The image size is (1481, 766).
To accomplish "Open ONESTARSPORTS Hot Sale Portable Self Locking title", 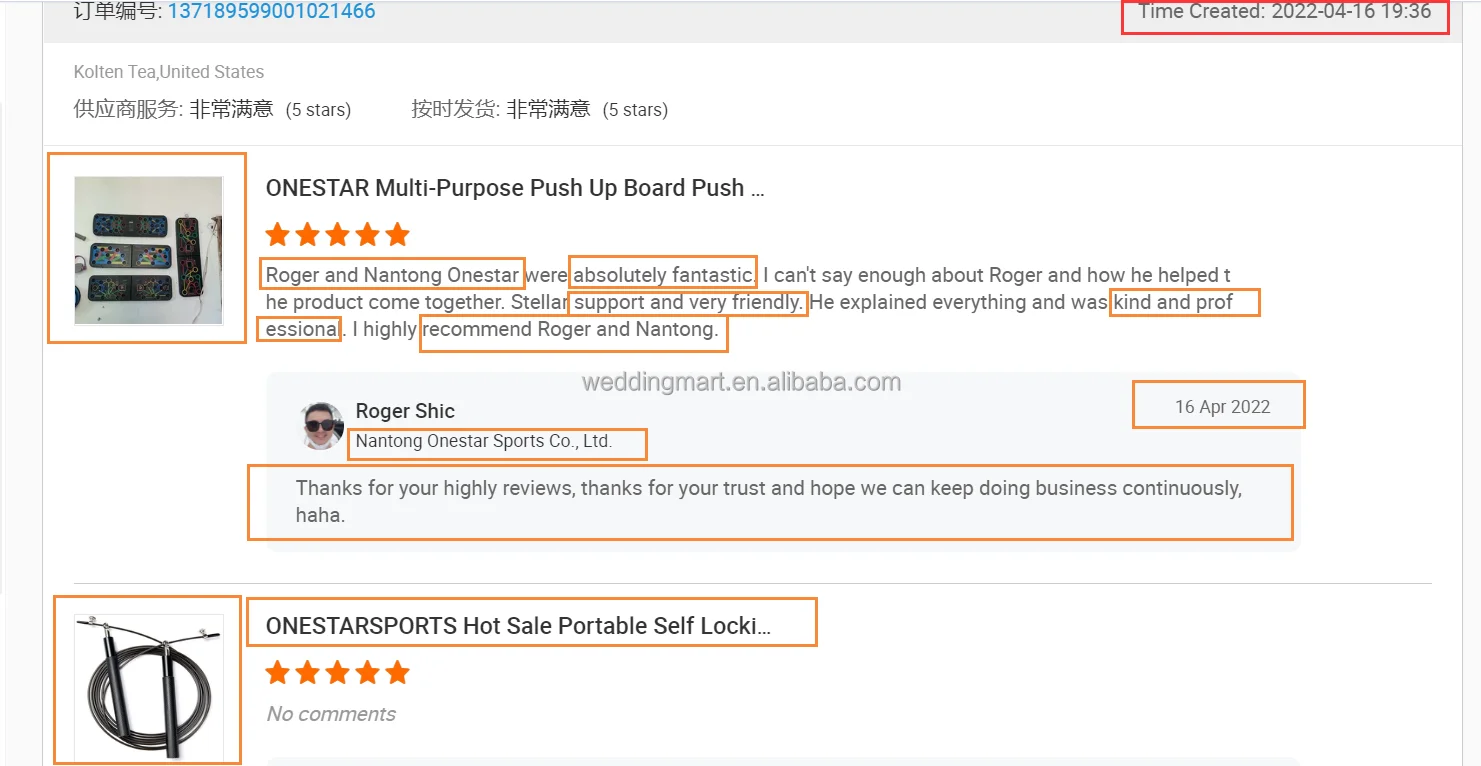I will click(518, 626).
